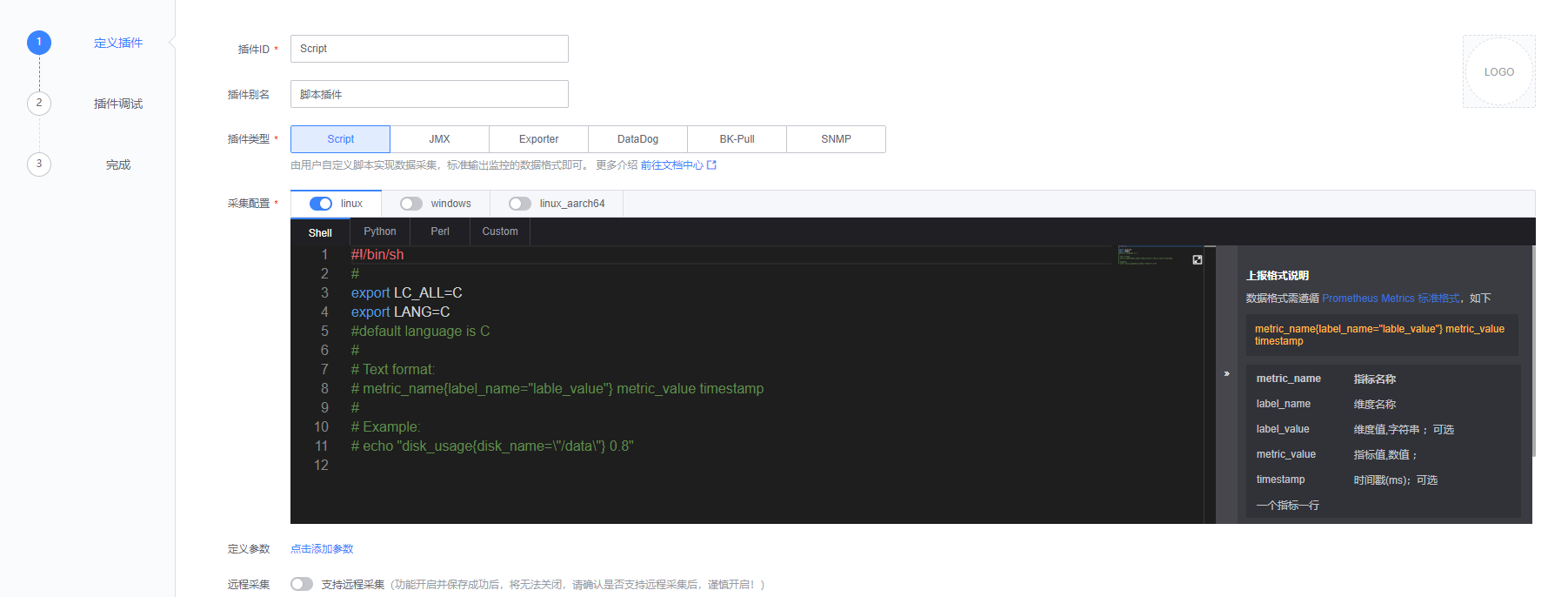The width and height of the screenshot is (1568, 597).
Task: Click the 上报格式说明 heading
Action: tap(1278, 275)
